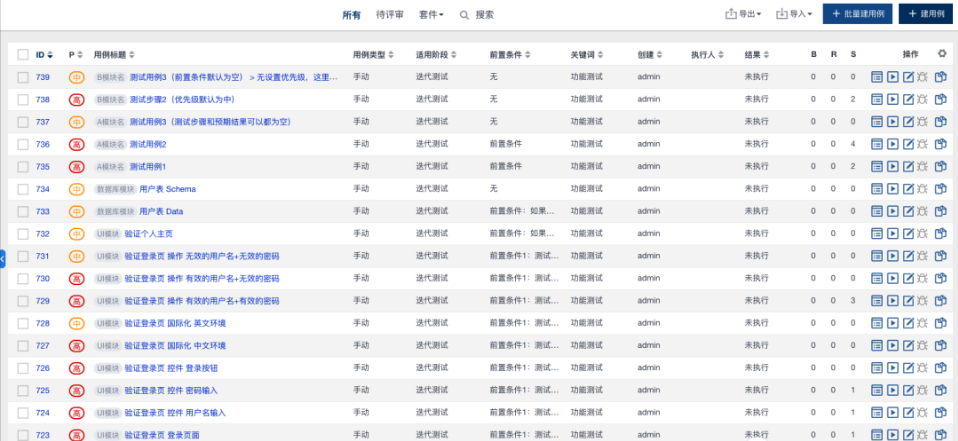Sort by 前置条件 column header

tap(510, 54)
